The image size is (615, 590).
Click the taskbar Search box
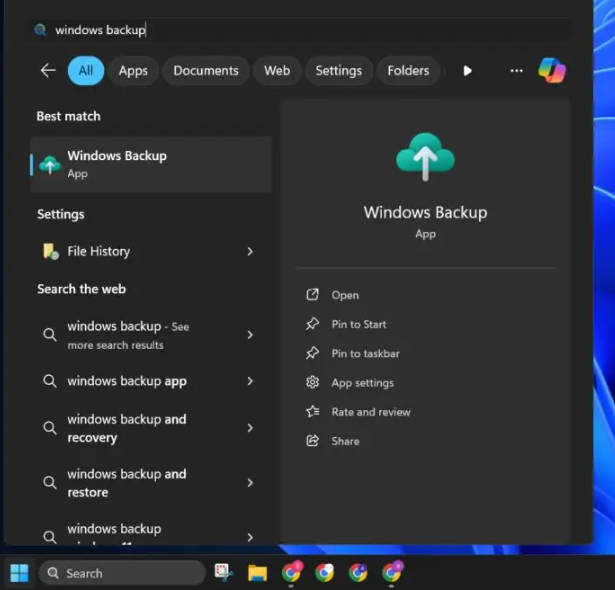point(122,573)
